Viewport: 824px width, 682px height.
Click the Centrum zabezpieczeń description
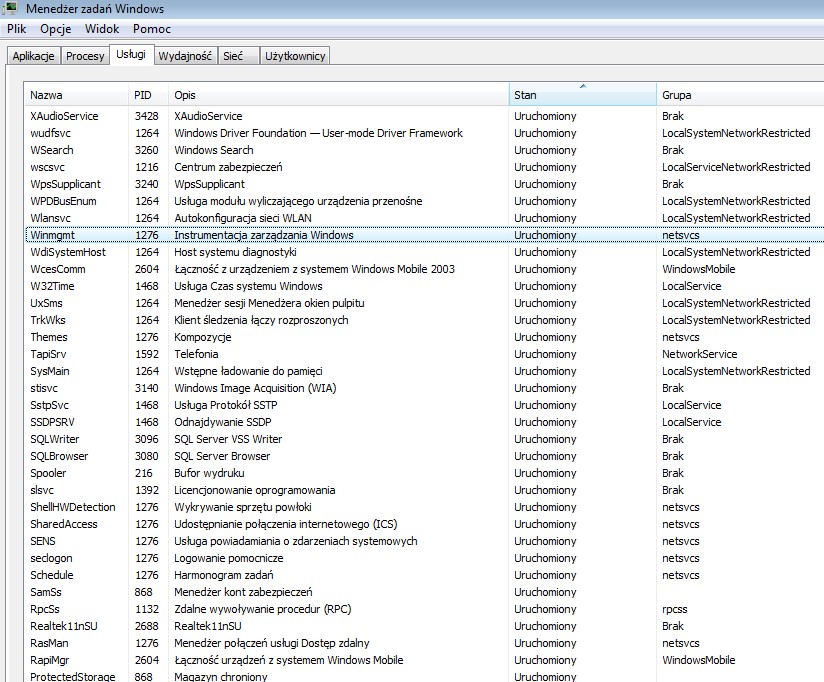pyautogui.click(x=228, y=167)
